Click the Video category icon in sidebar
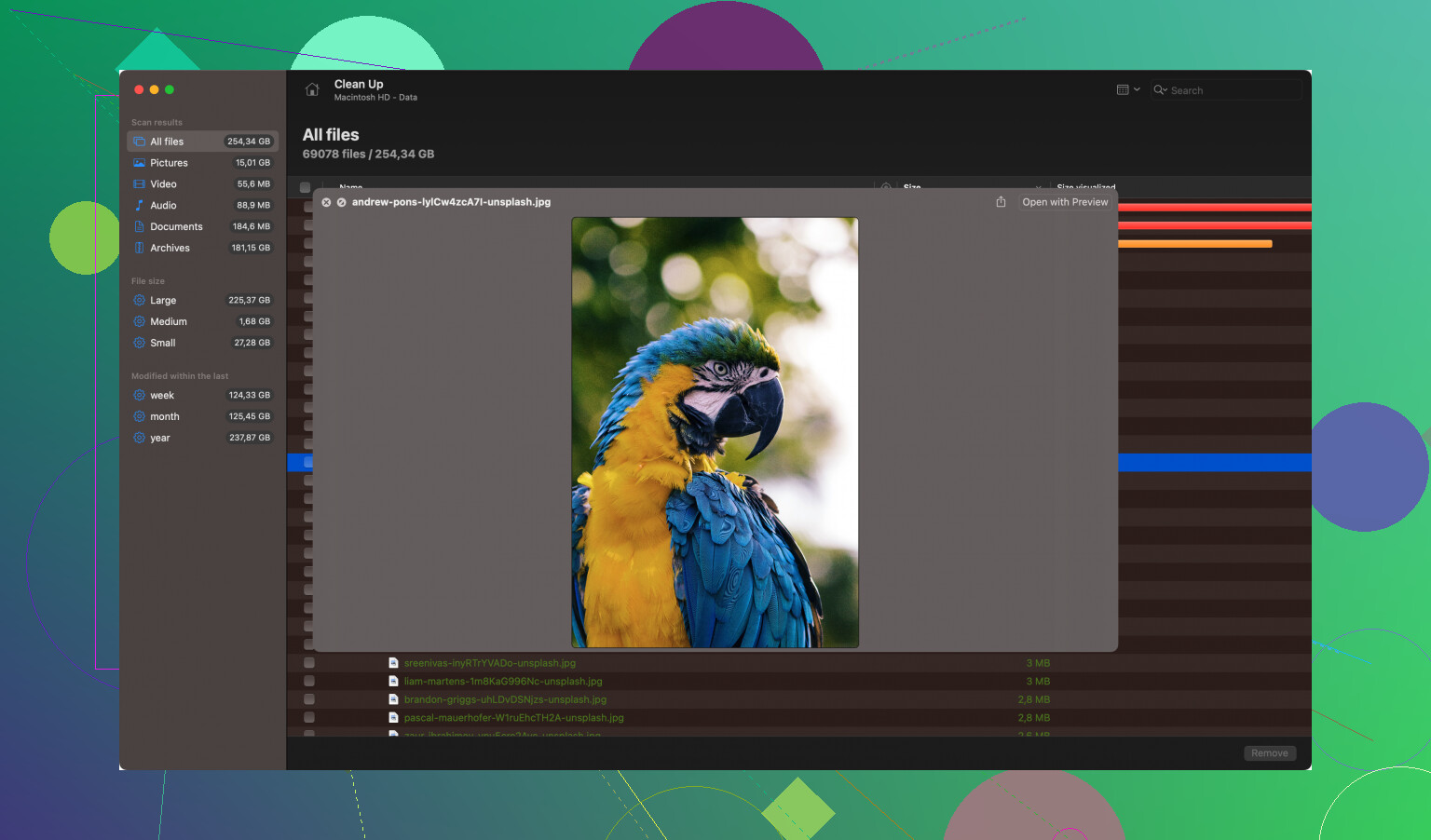 pos(139,184)
